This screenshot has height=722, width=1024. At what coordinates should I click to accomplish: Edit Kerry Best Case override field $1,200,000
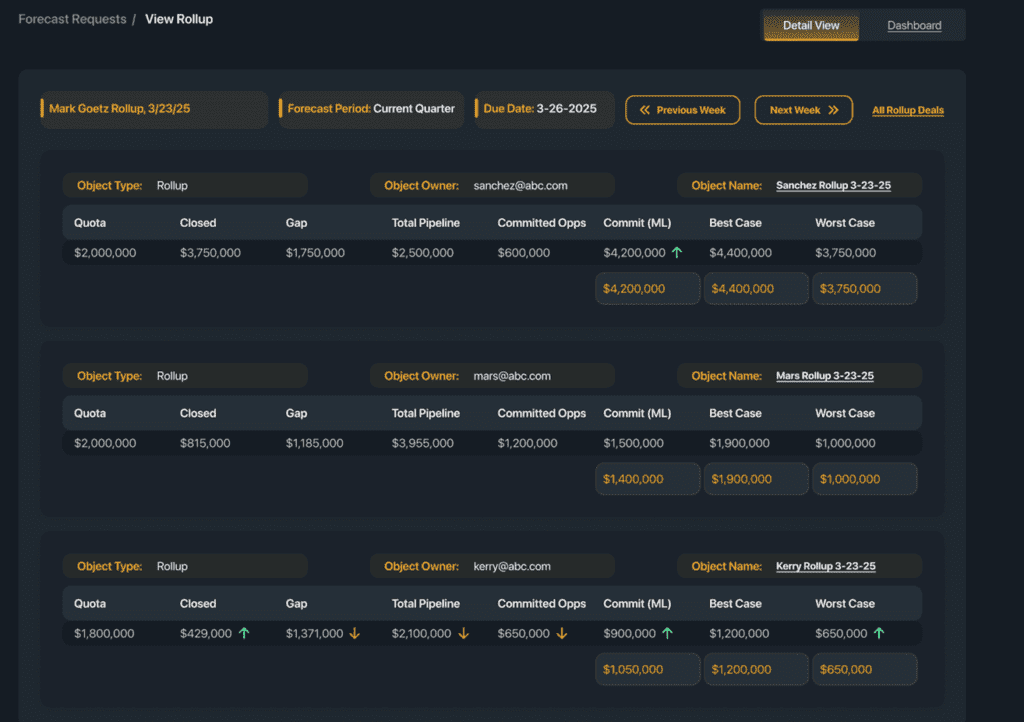tap(756, 669)
